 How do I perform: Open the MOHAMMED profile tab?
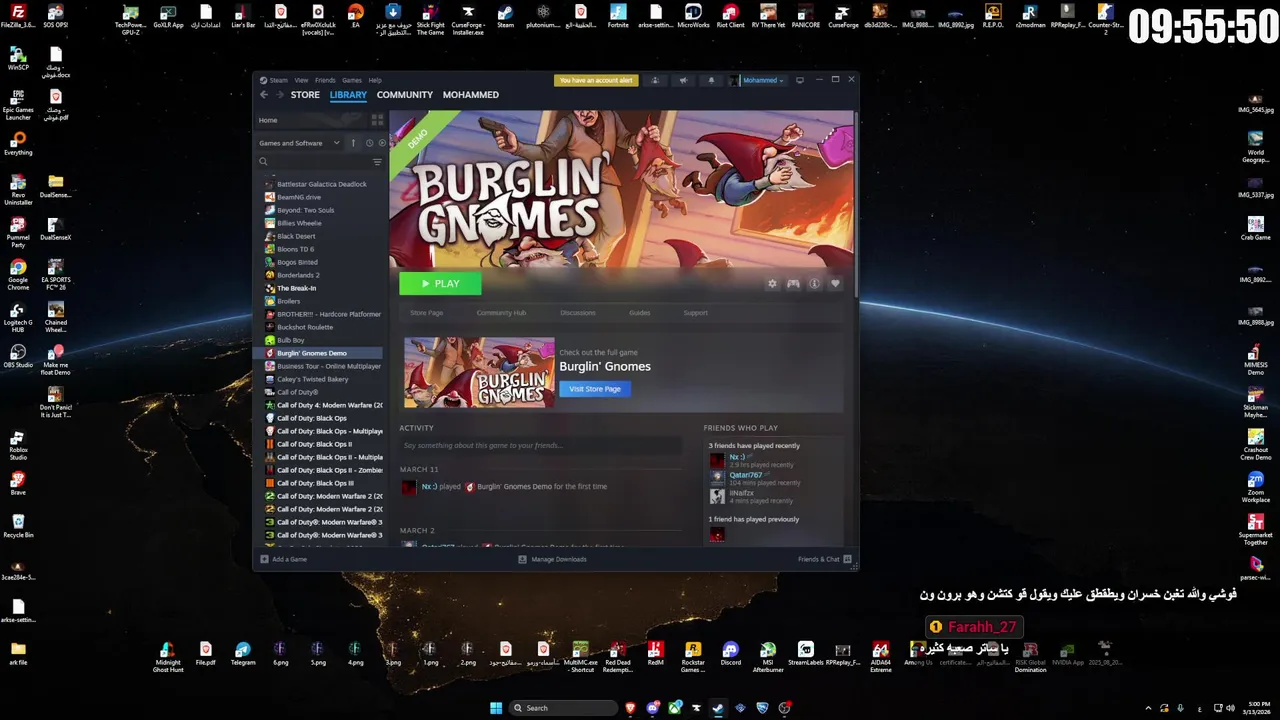[x=470, y=95]
